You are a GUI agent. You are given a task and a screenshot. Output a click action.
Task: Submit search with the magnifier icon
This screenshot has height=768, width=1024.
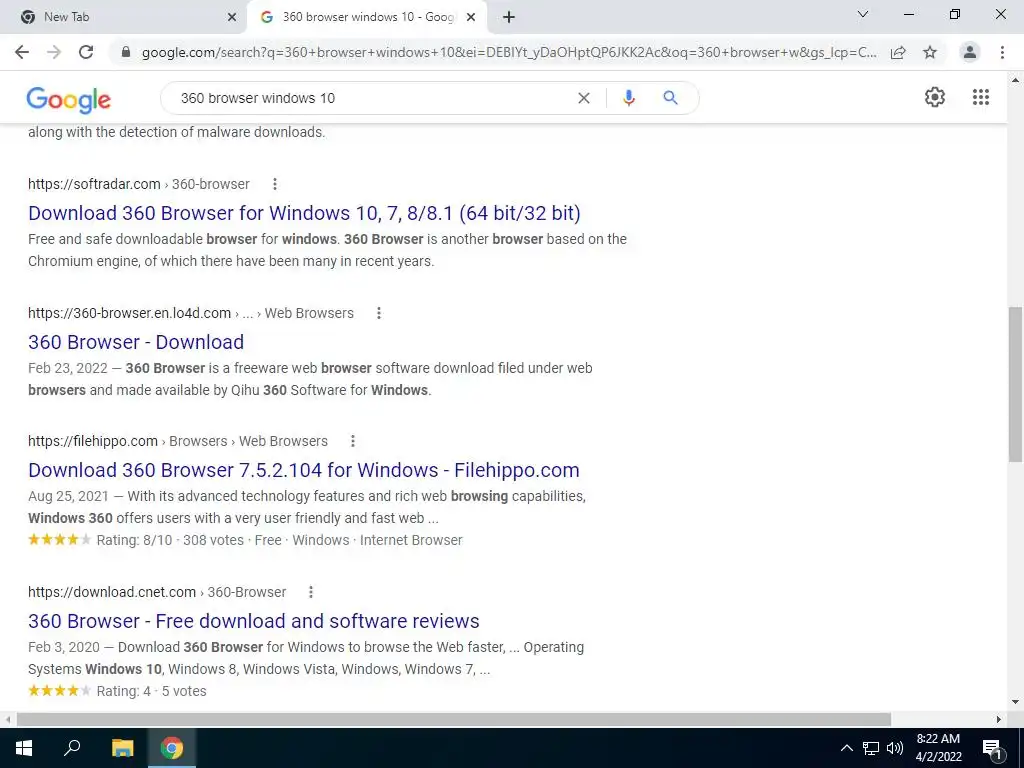click(670, 98)
